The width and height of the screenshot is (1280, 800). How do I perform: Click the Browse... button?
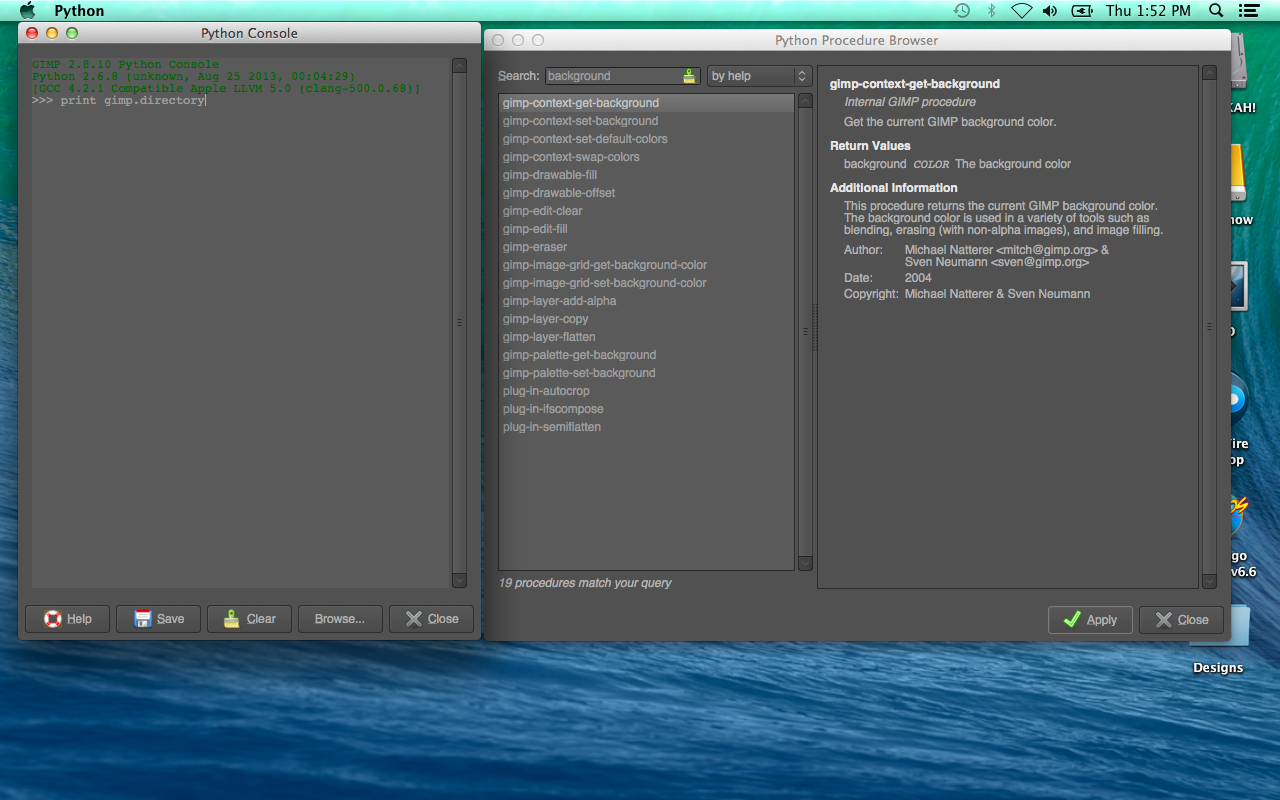point(340,619)
